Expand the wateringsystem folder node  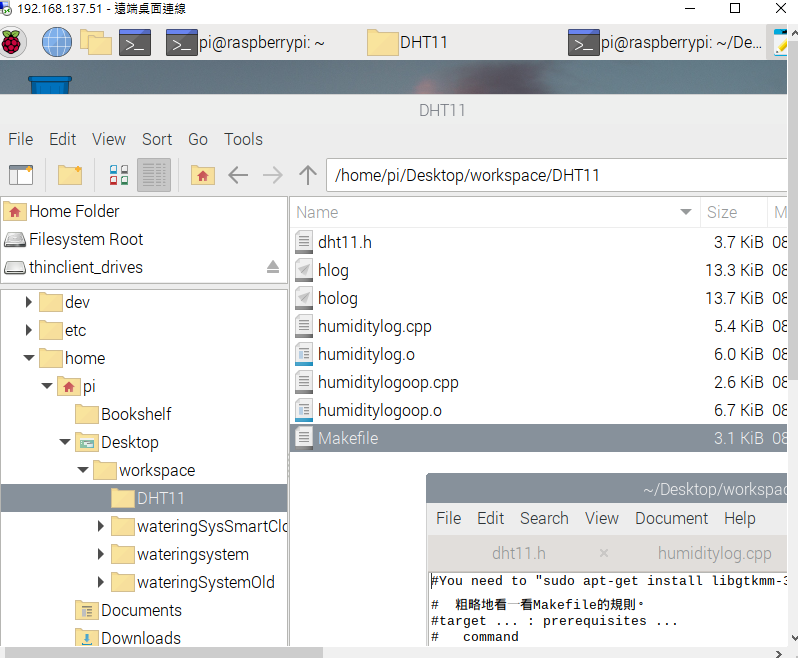(x=101, y=554)
